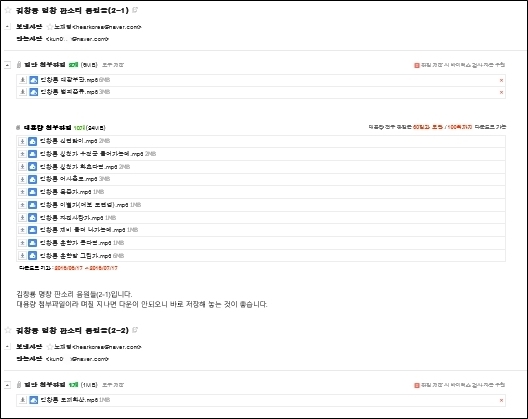Star the (2-2) email title
Viewport: 528px width, 419px height.
point(8,330)
